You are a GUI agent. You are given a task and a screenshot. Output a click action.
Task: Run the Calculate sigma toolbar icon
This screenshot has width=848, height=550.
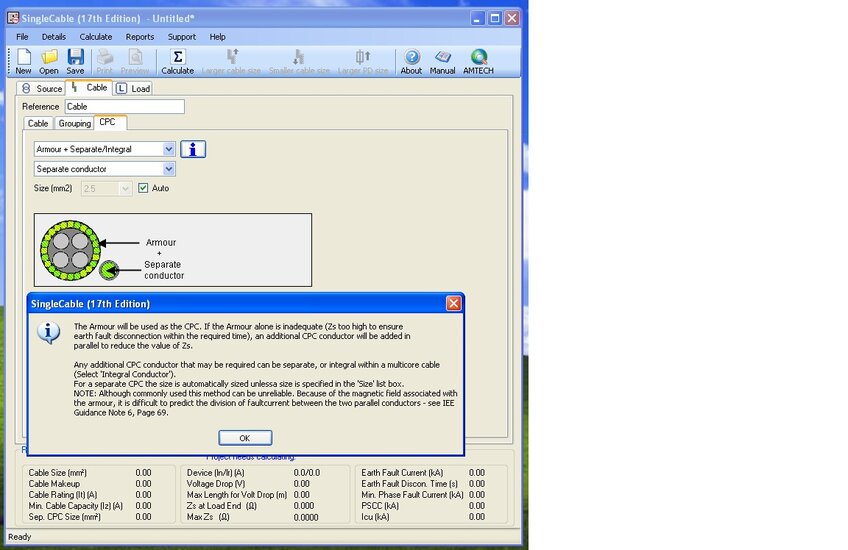[x=177, y=61]
